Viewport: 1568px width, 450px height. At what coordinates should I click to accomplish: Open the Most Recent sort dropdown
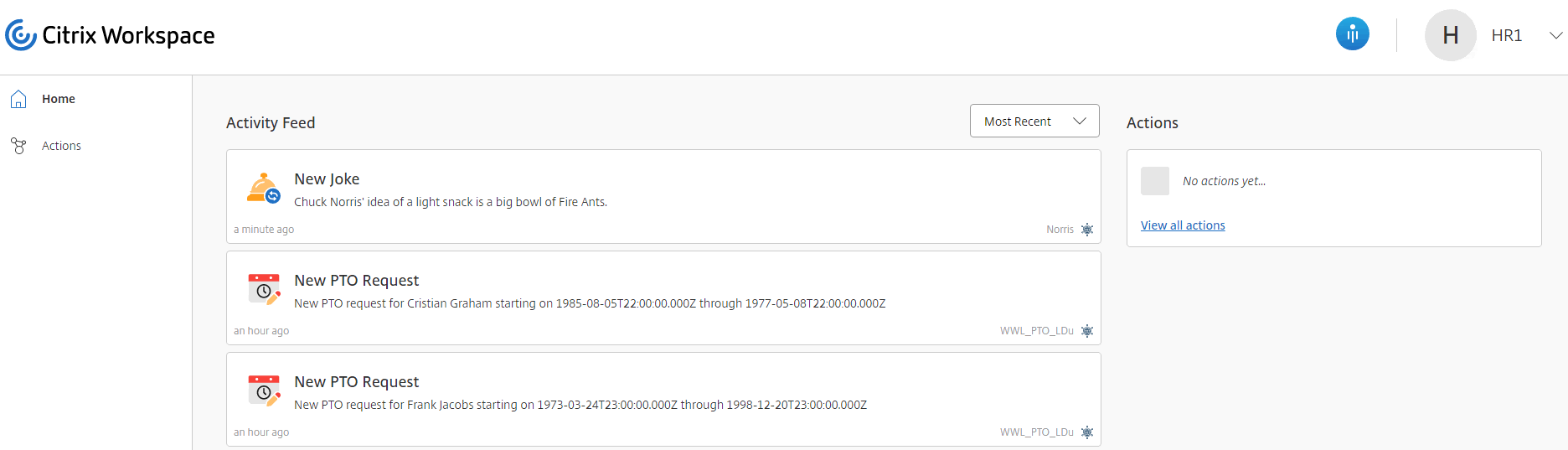pyautogui.click(x=1034, y=121)
